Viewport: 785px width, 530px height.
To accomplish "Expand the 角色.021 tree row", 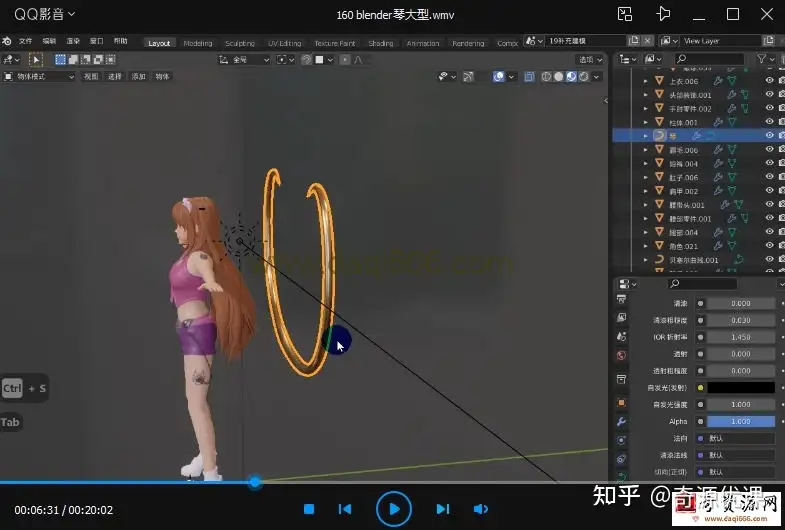I will tap(645, 246).
